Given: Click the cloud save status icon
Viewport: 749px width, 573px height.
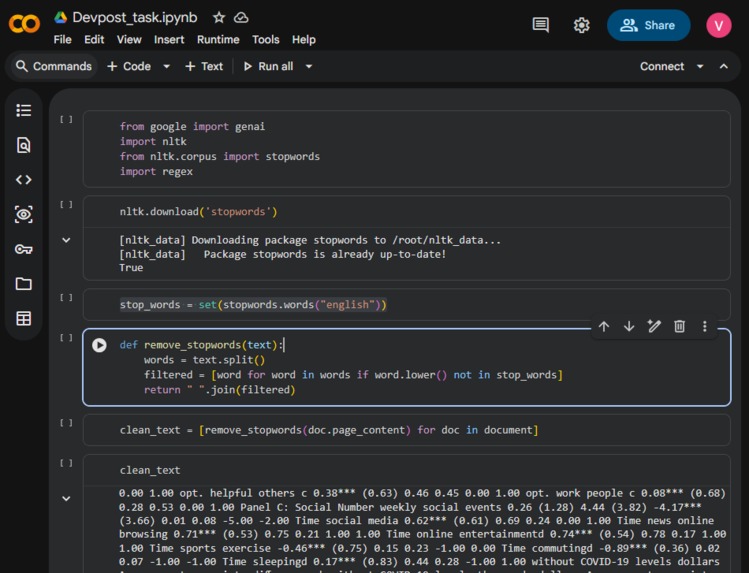Looking at the screenshot, I should tap(241, 18).
